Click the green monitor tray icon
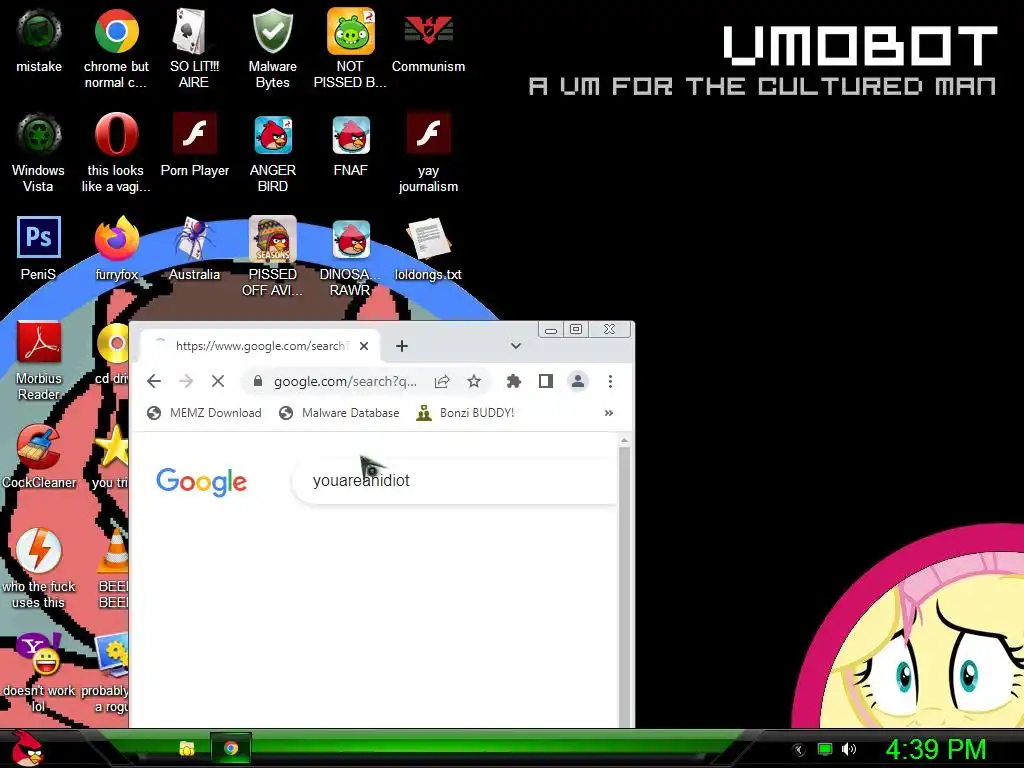The height and width of the screenshot is (768, 1024). pos(825,749)
